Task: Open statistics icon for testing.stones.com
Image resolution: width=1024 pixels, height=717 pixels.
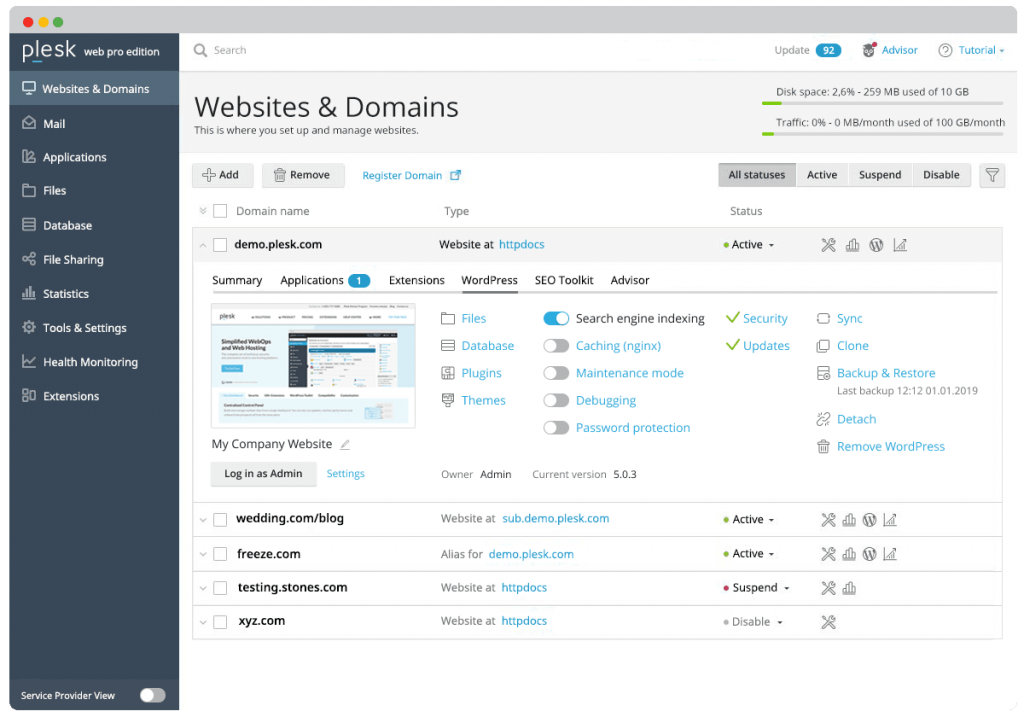Action: click(849, 588)
